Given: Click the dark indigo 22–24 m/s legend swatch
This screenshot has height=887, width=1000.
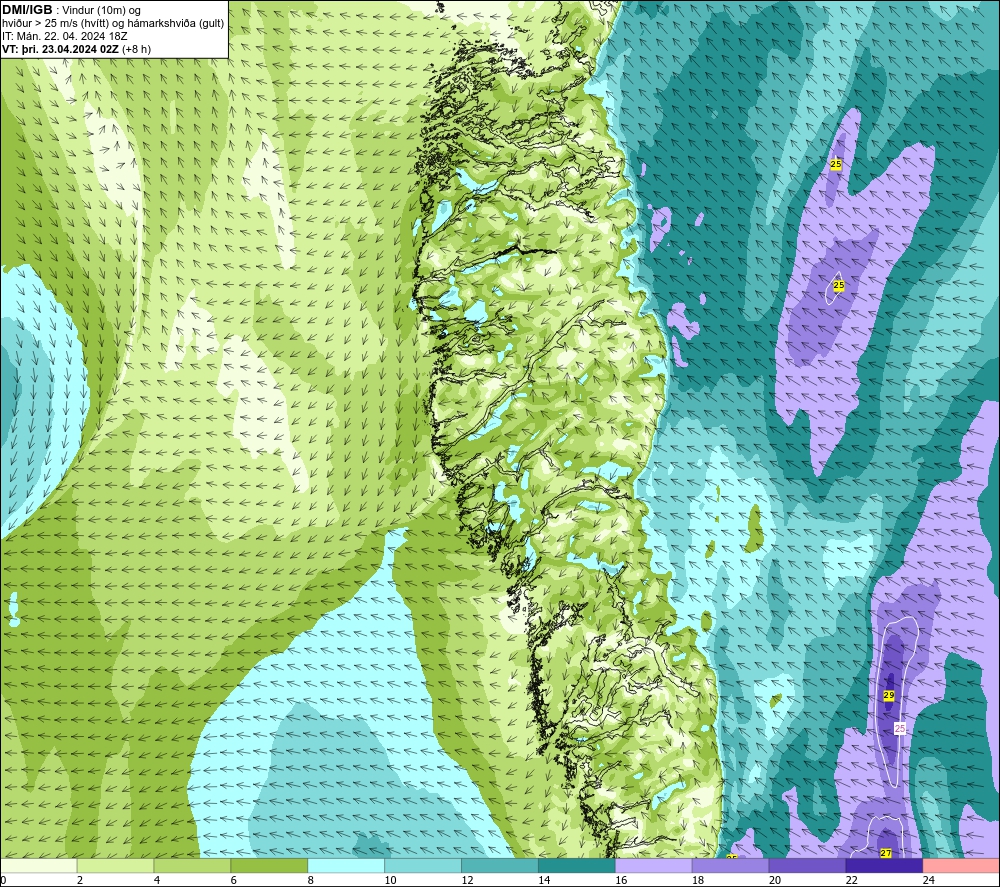Looking at the screenshot, I should [884, 865].
